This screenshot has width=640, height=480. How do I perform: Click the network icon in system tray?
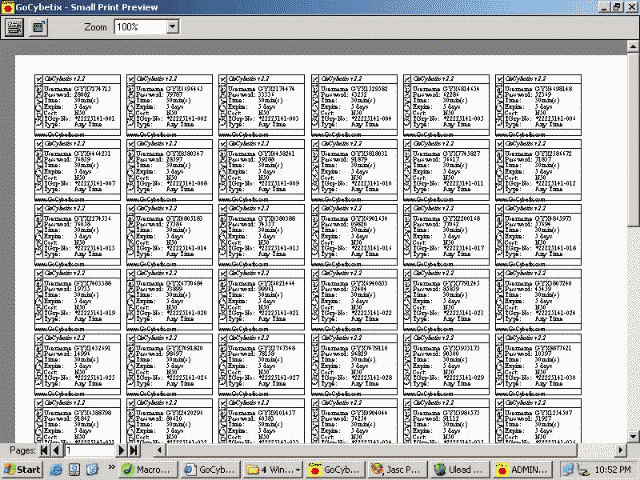(x=567, y=470)
